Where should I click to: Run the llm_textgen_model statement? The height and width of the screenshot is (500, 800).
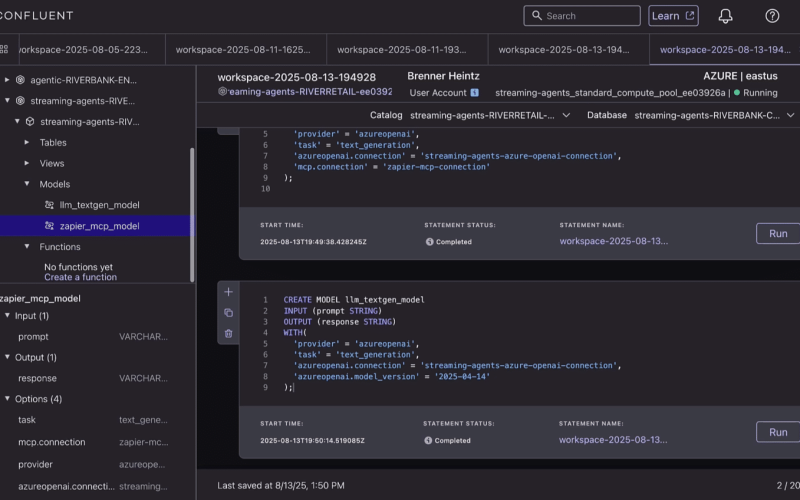[778, 432]
